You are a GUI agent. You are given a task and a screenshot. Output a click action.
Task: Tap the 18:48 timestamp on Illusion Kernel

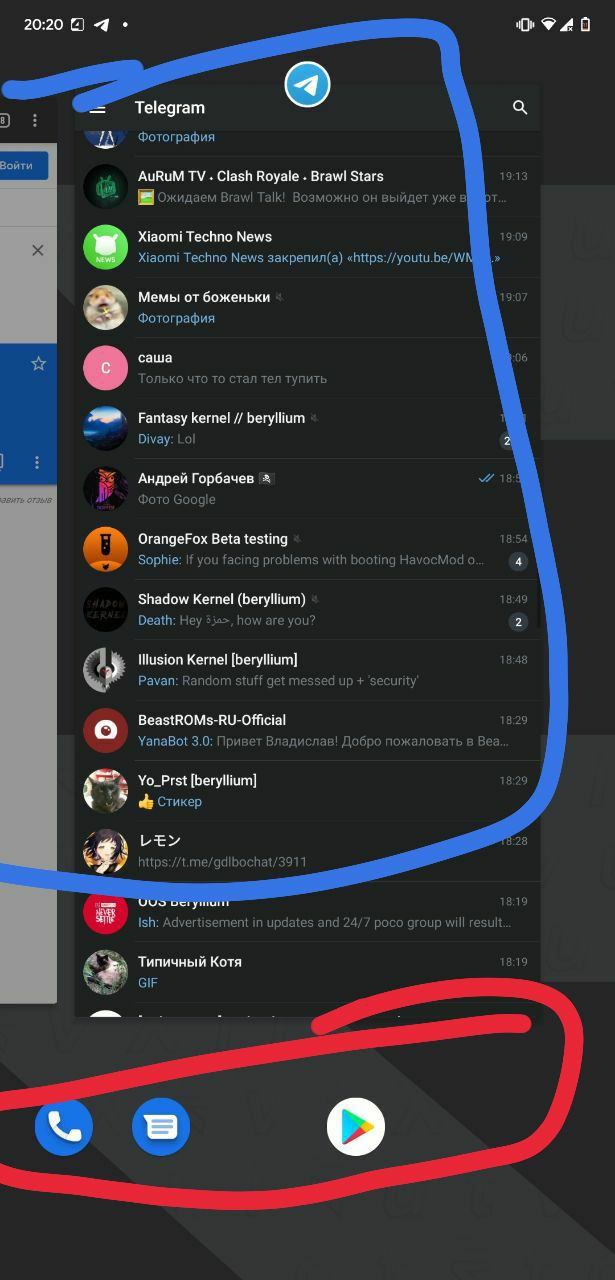pos(513,660)
